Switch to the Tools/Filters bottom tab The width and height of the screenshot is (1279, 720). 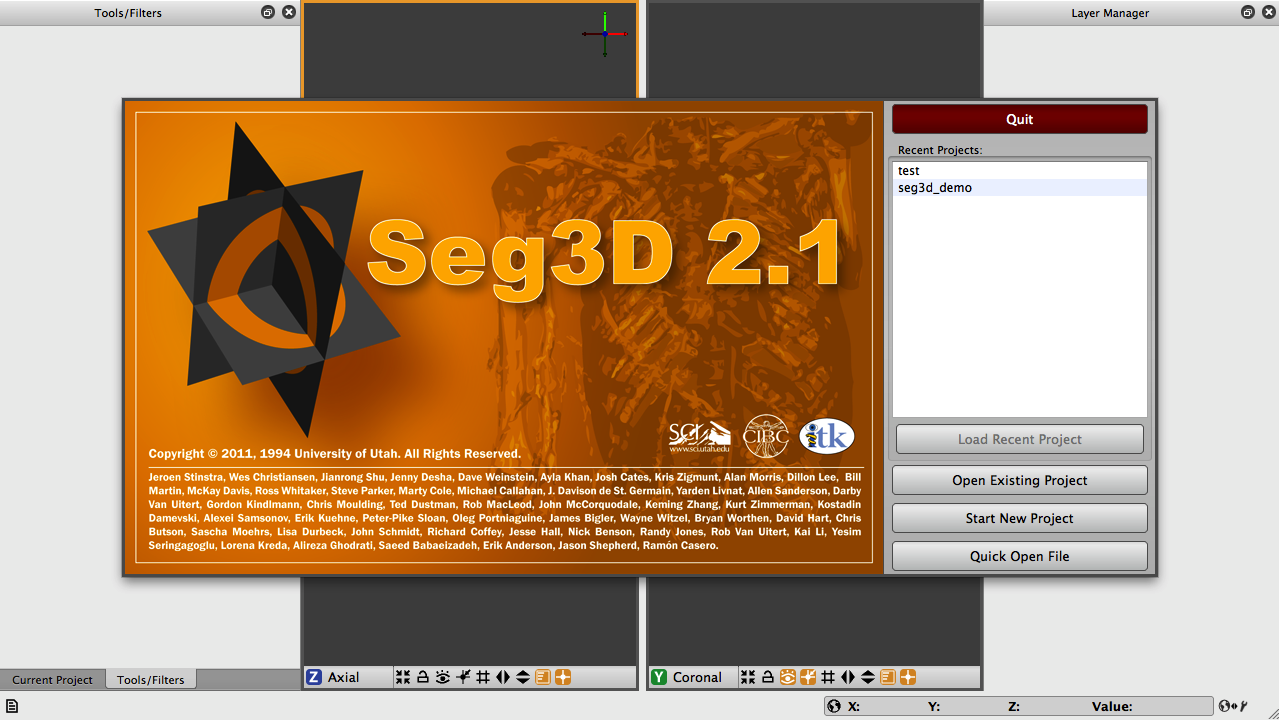click(151, 679)
